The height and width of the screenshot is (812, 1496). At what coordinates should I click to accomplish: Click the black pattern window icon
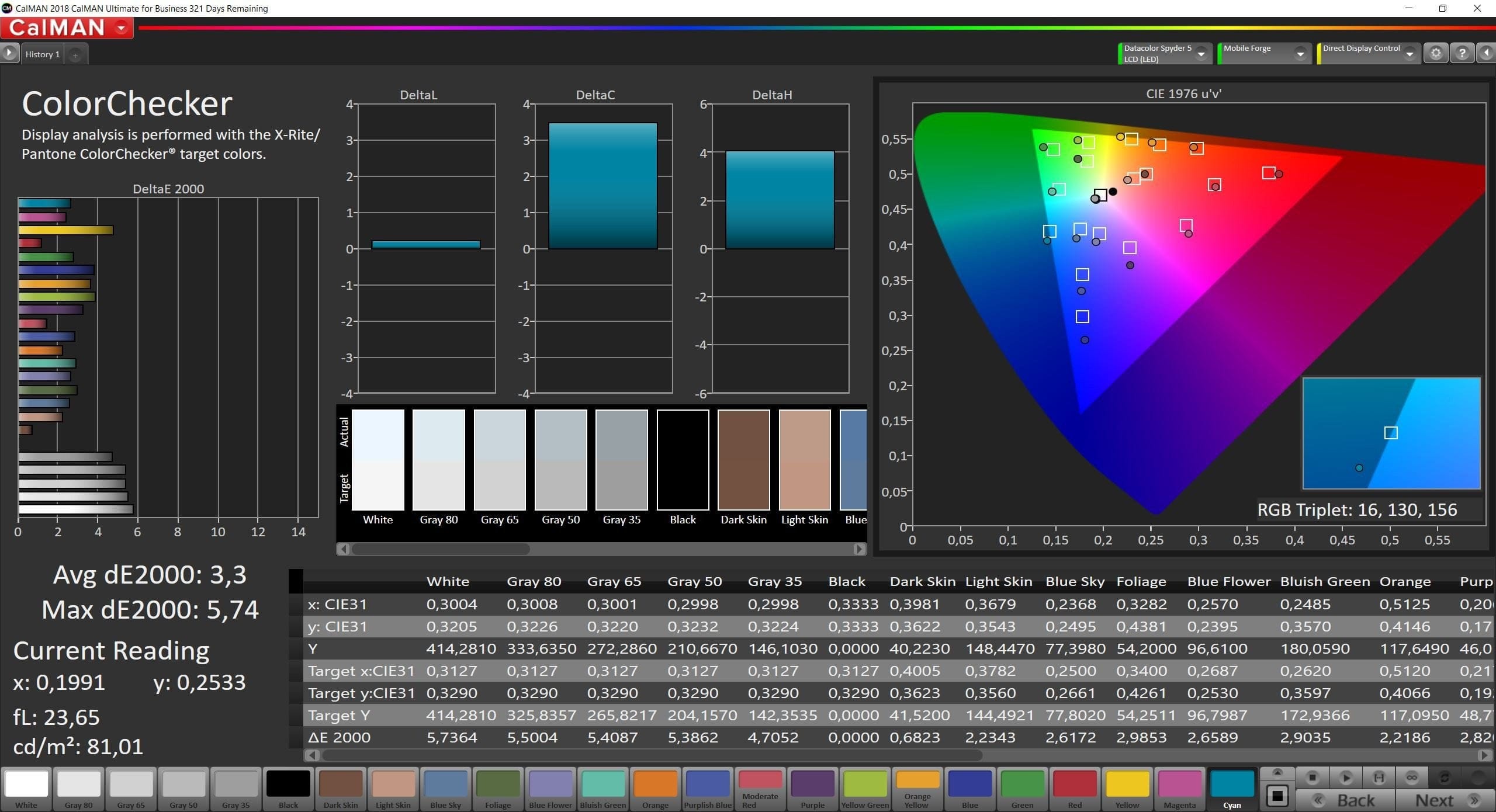1277,796
